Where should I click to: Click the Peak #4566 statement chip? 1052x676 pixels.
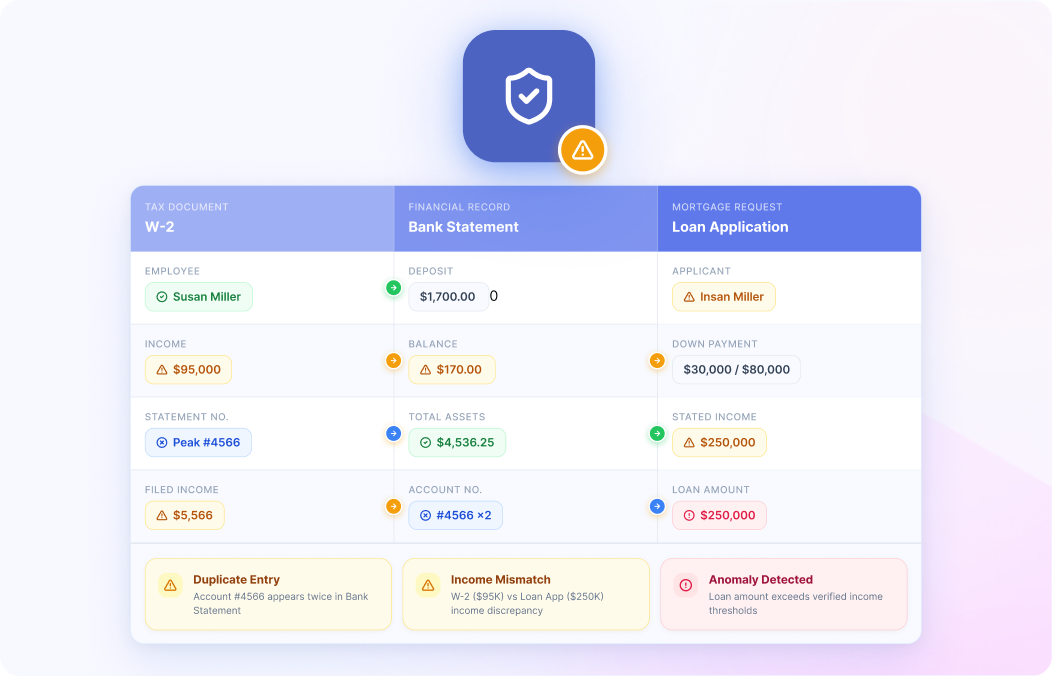[x=199, y=443]
